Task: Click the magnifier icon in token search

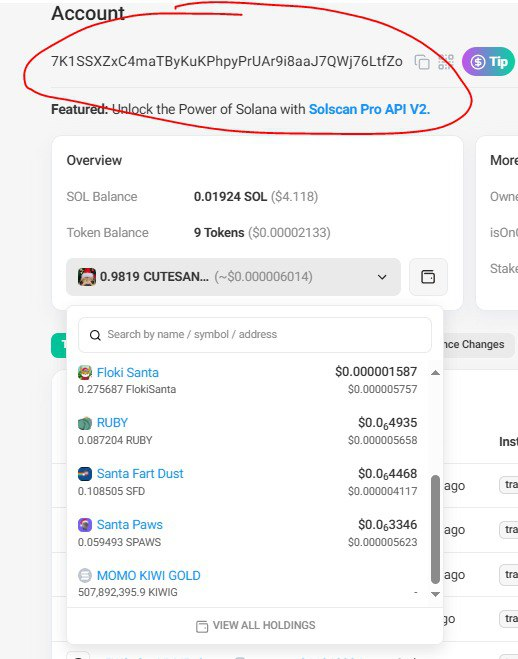Action: pyautogui.click(x=95, y=335)
